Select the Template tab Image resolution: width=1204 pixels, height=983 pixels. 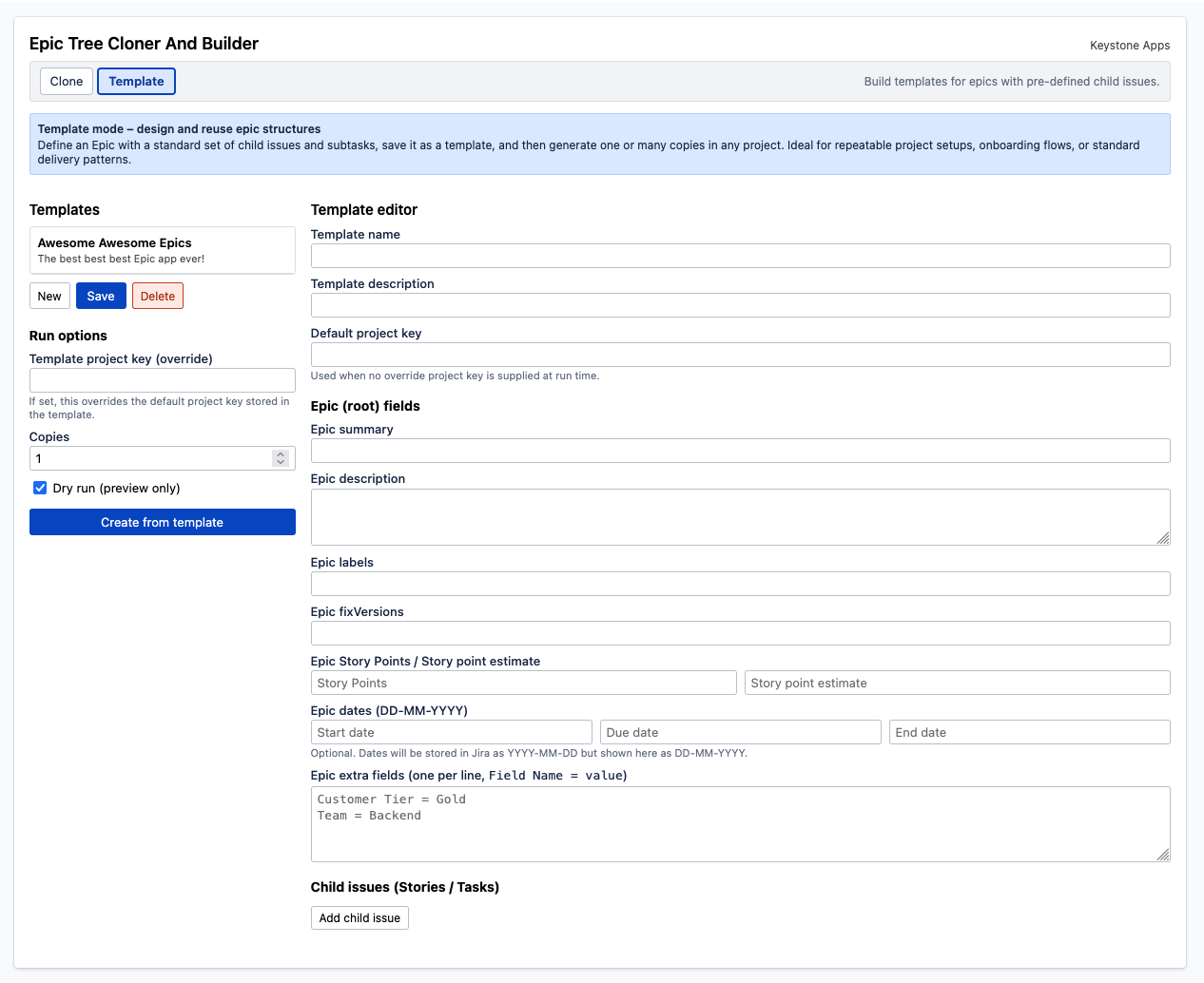coord(136,81)
